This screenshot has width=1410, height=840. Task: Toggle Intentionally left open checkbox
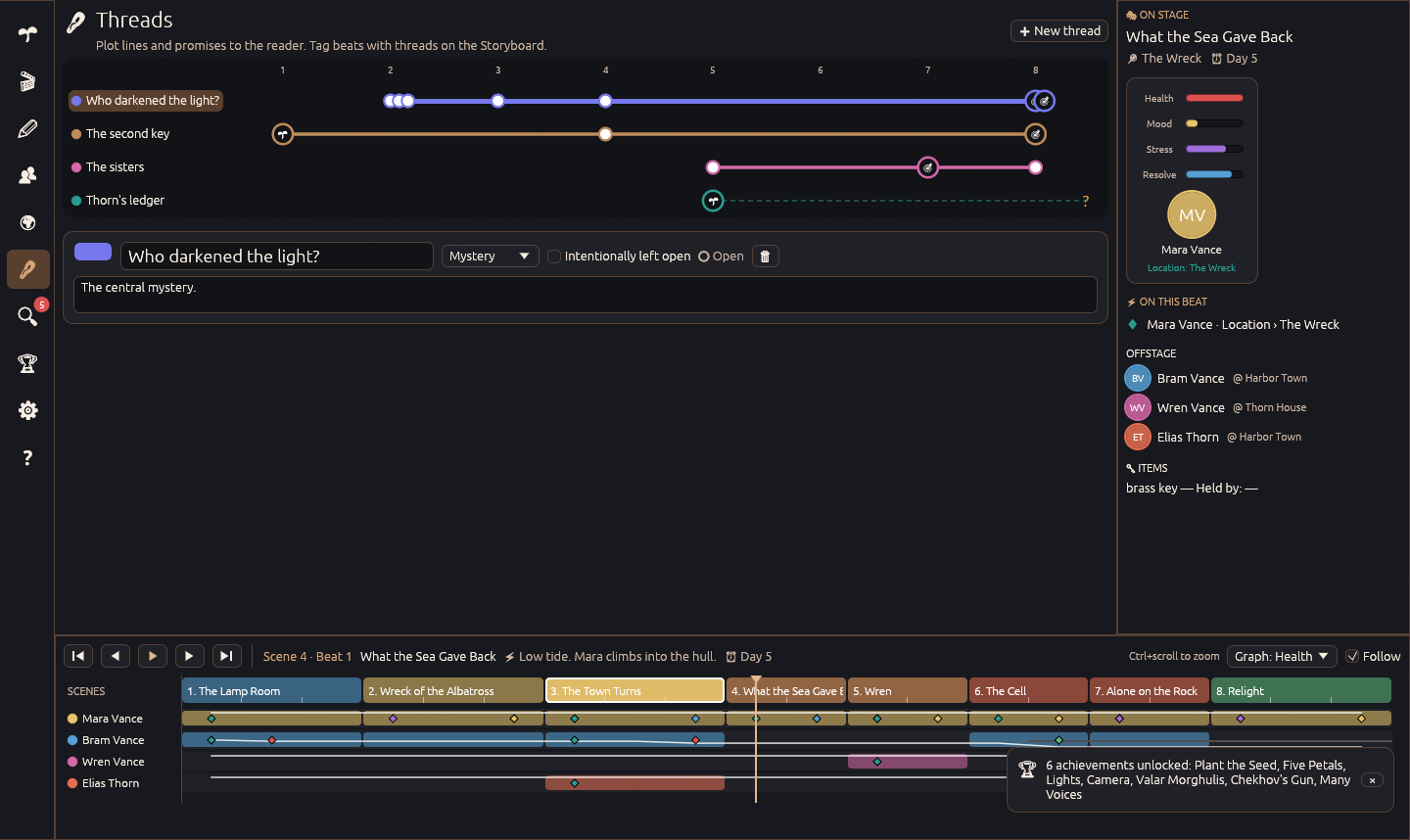[x=554, y=257]
